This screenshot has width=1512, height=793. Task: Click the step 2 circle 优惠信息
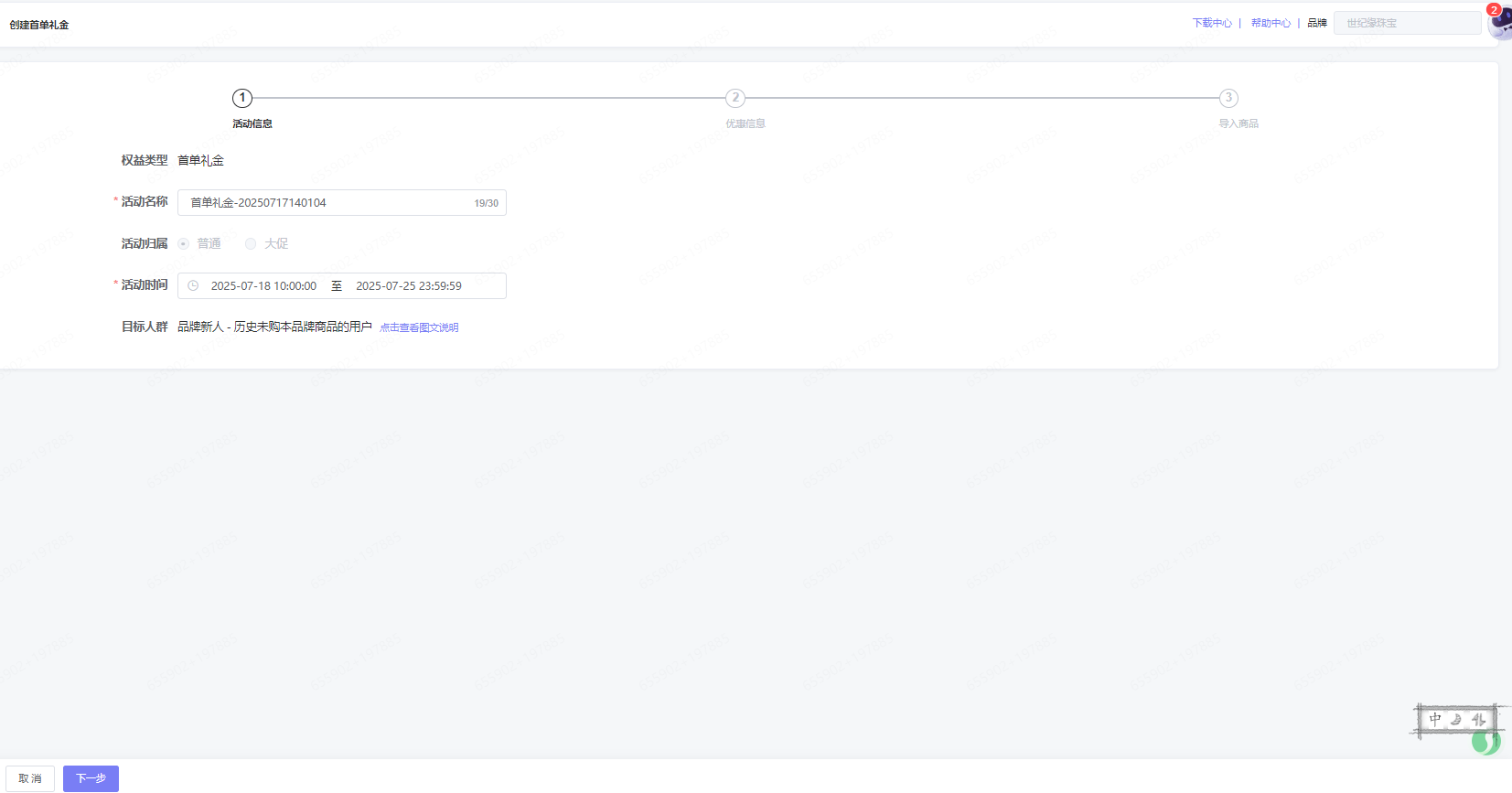click(x=735, y=98)
